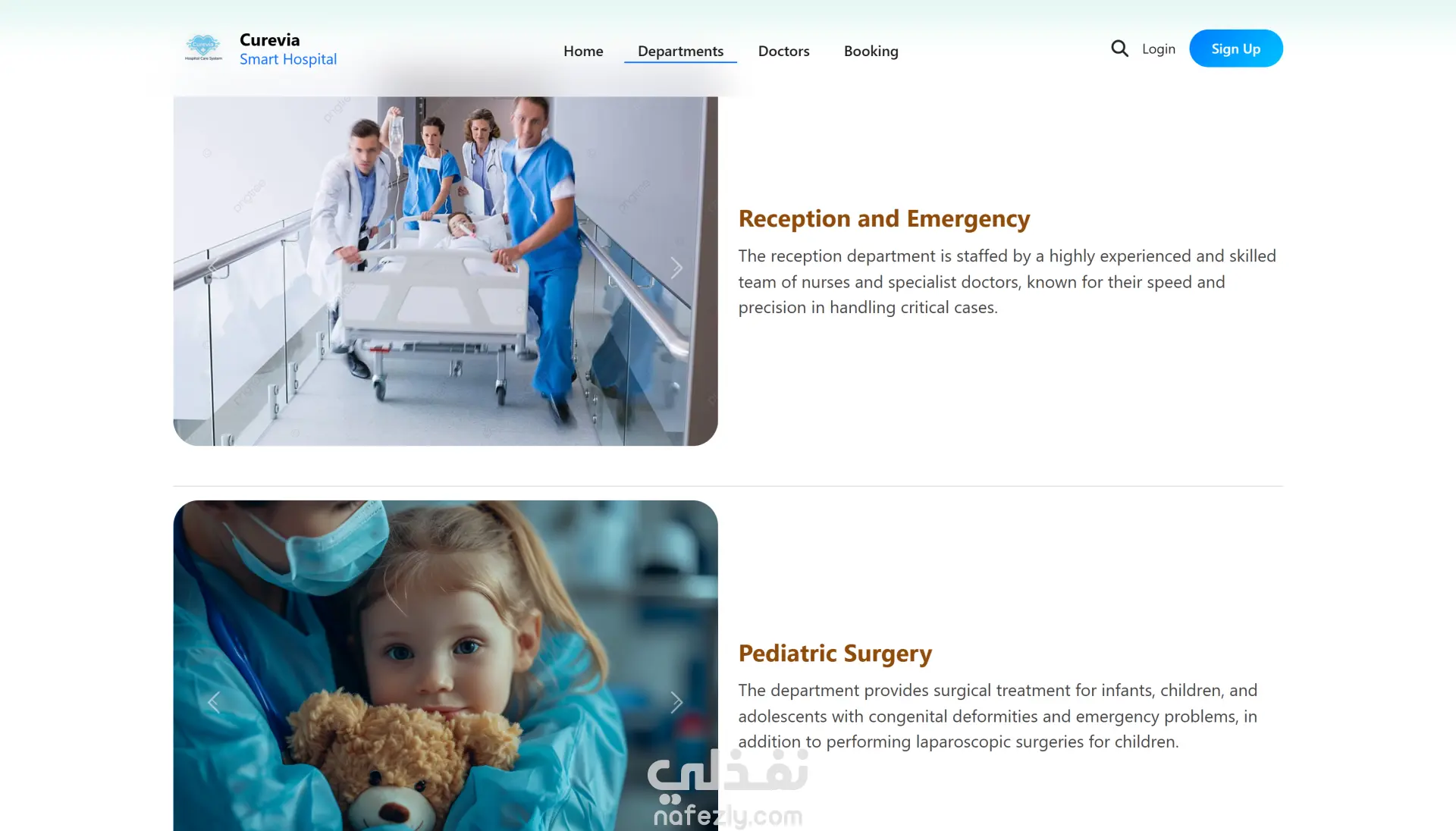Select the Departments nav tab
Screen dimensions: 1456x831
pos(680,51)
